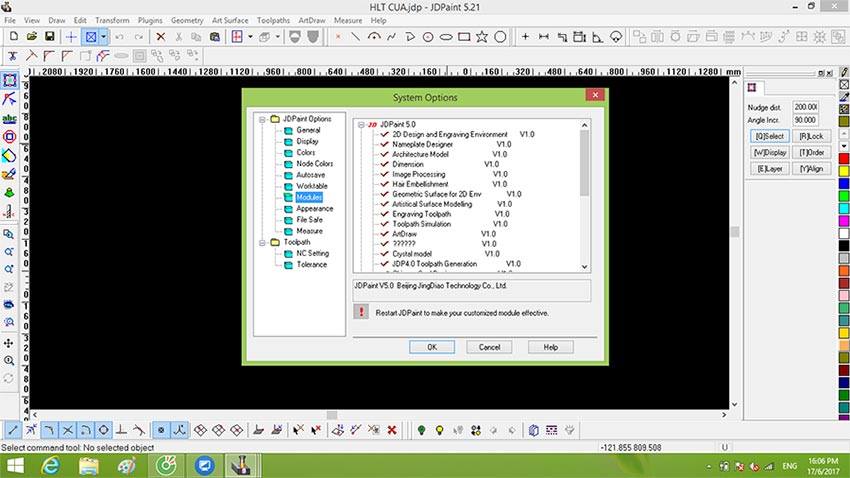The image size is (850, 478).
Task: Click the paste icon in top toolbar
Action: click(215, 37)
